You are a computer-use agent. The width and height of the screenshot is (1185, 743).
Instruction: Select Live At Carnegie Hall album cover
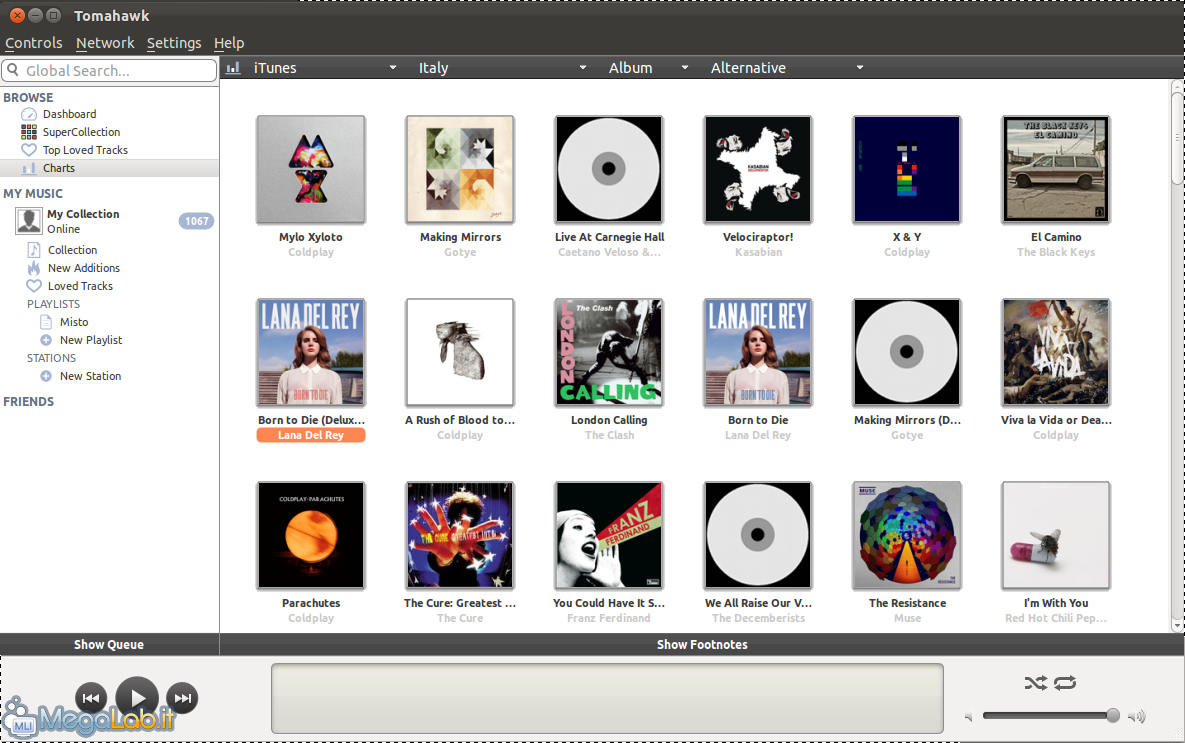(x=608, y=169)
